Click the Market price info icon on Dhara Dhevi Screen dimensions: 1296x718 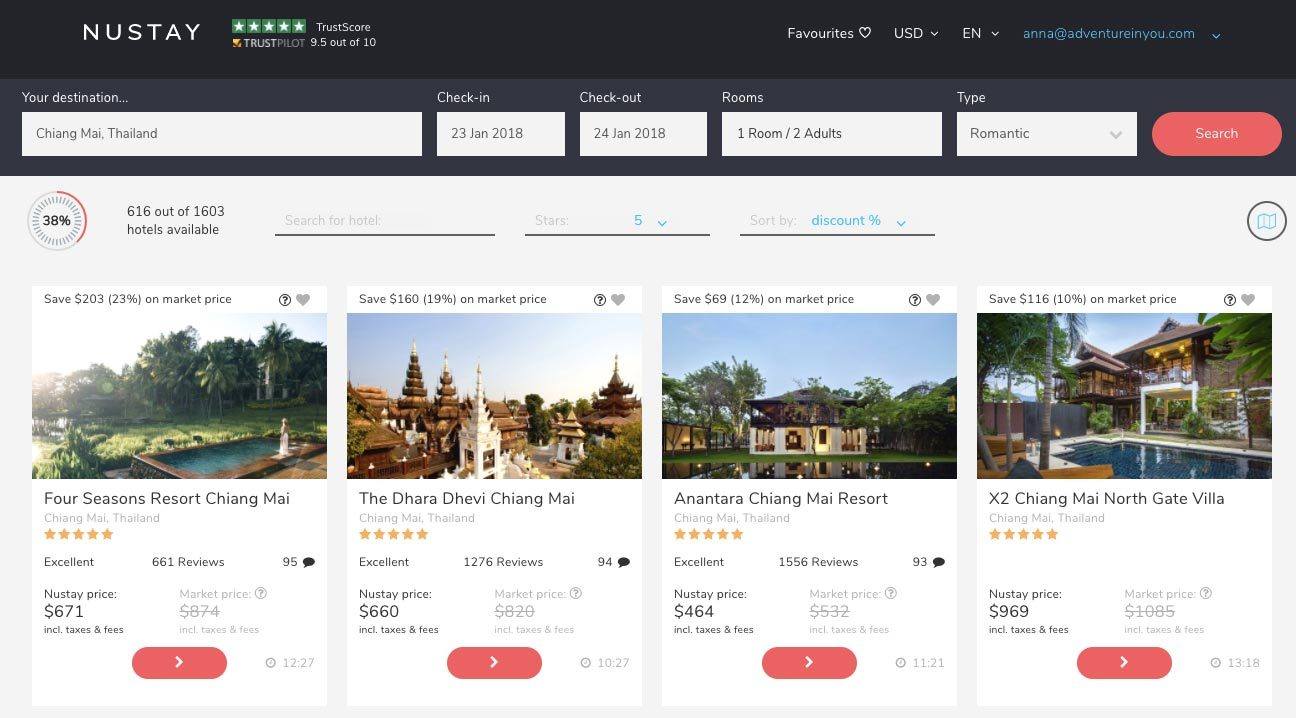[576, 592]
